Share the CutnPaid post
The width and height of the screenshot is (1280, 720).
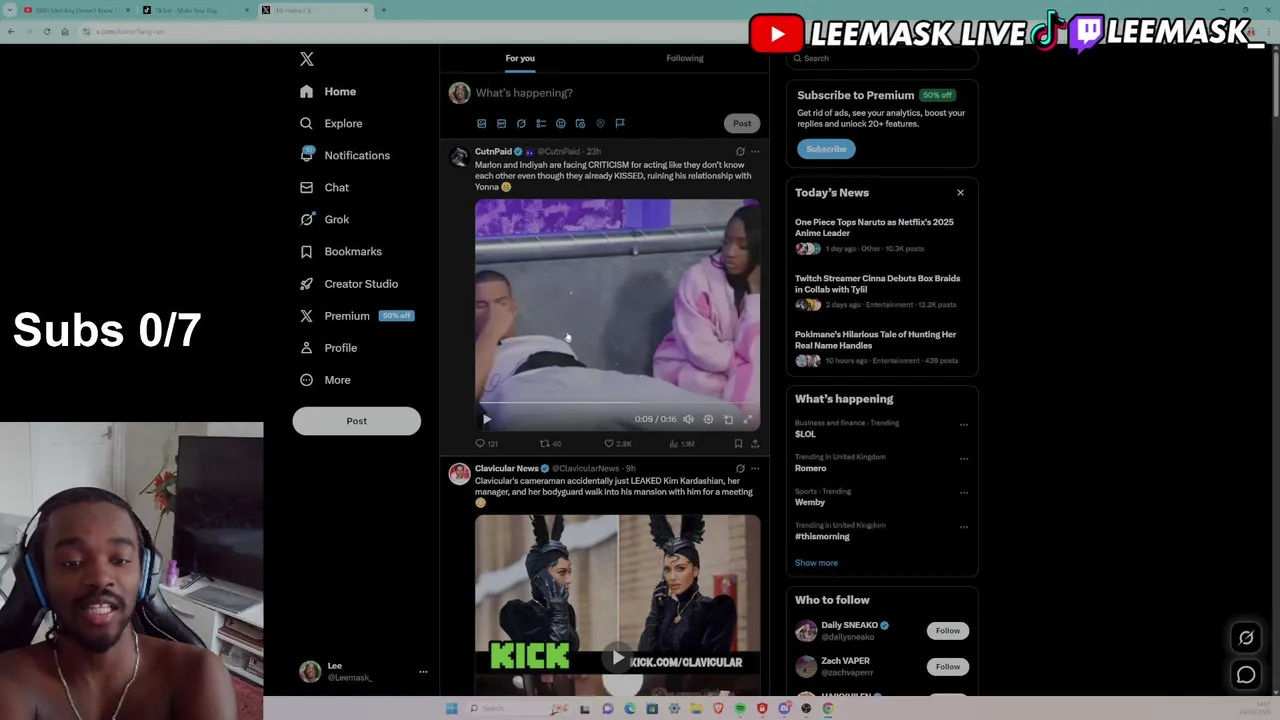click(x=755, y=443)
